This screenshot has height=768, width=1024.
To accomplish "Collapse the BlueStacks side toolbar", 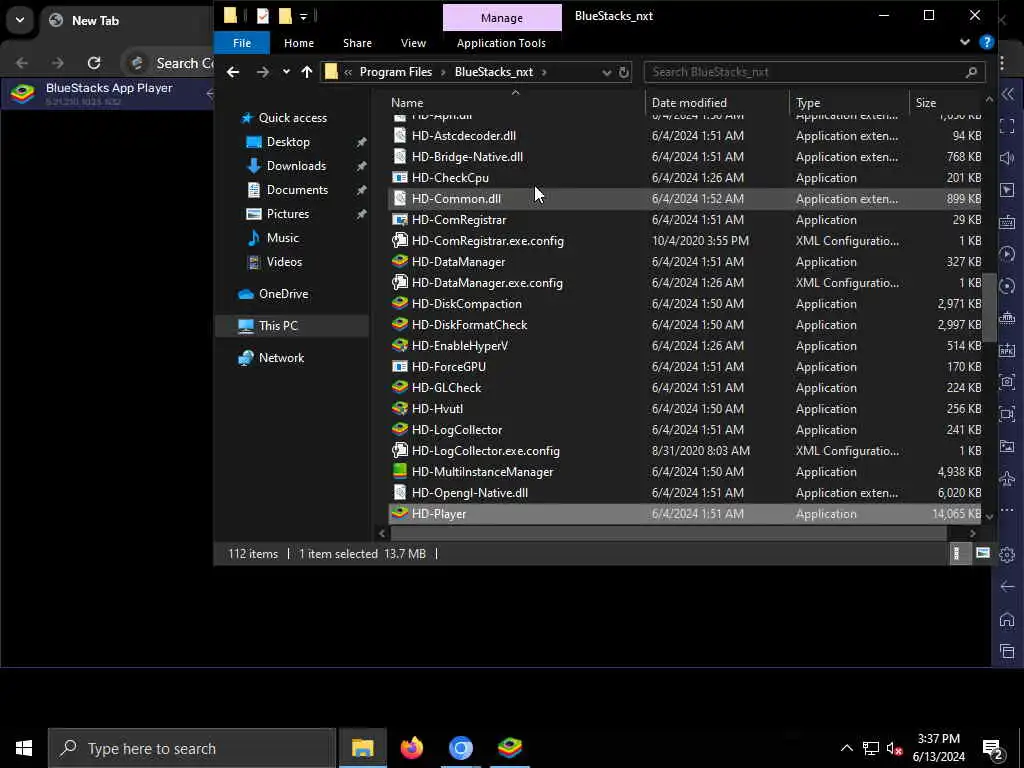I will click(1007, 94).
